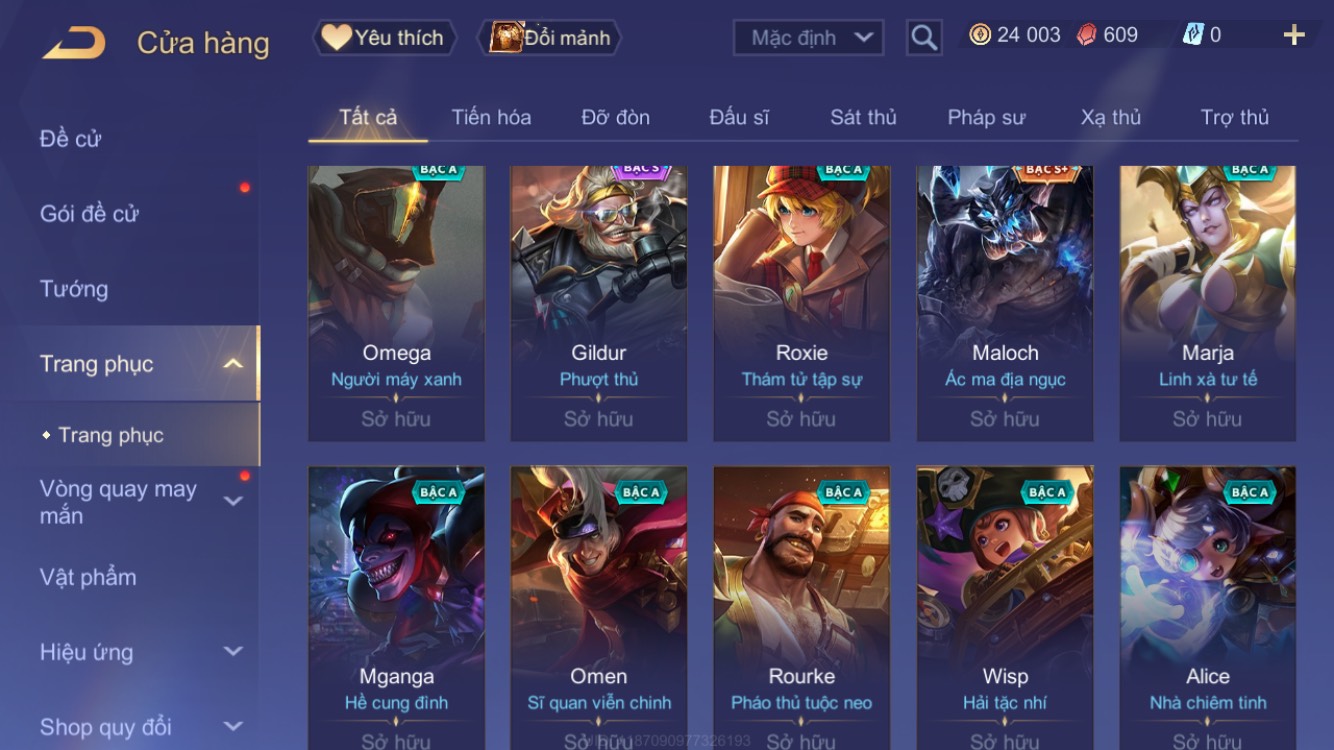Collapse the Trang phục sidebar section

click(x=233, y=364)
